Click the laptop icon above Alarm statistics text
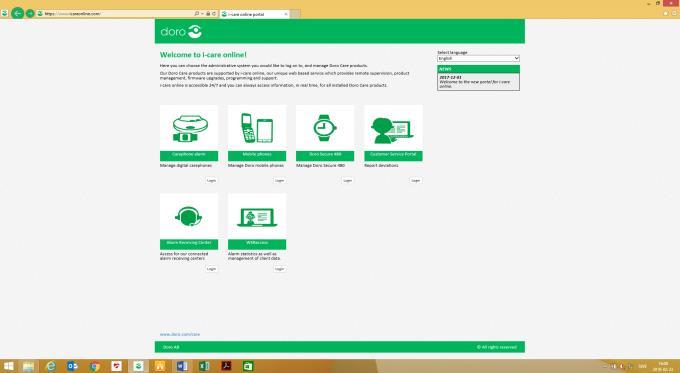This screenshot has height=373, width=680. click(257, 216)
